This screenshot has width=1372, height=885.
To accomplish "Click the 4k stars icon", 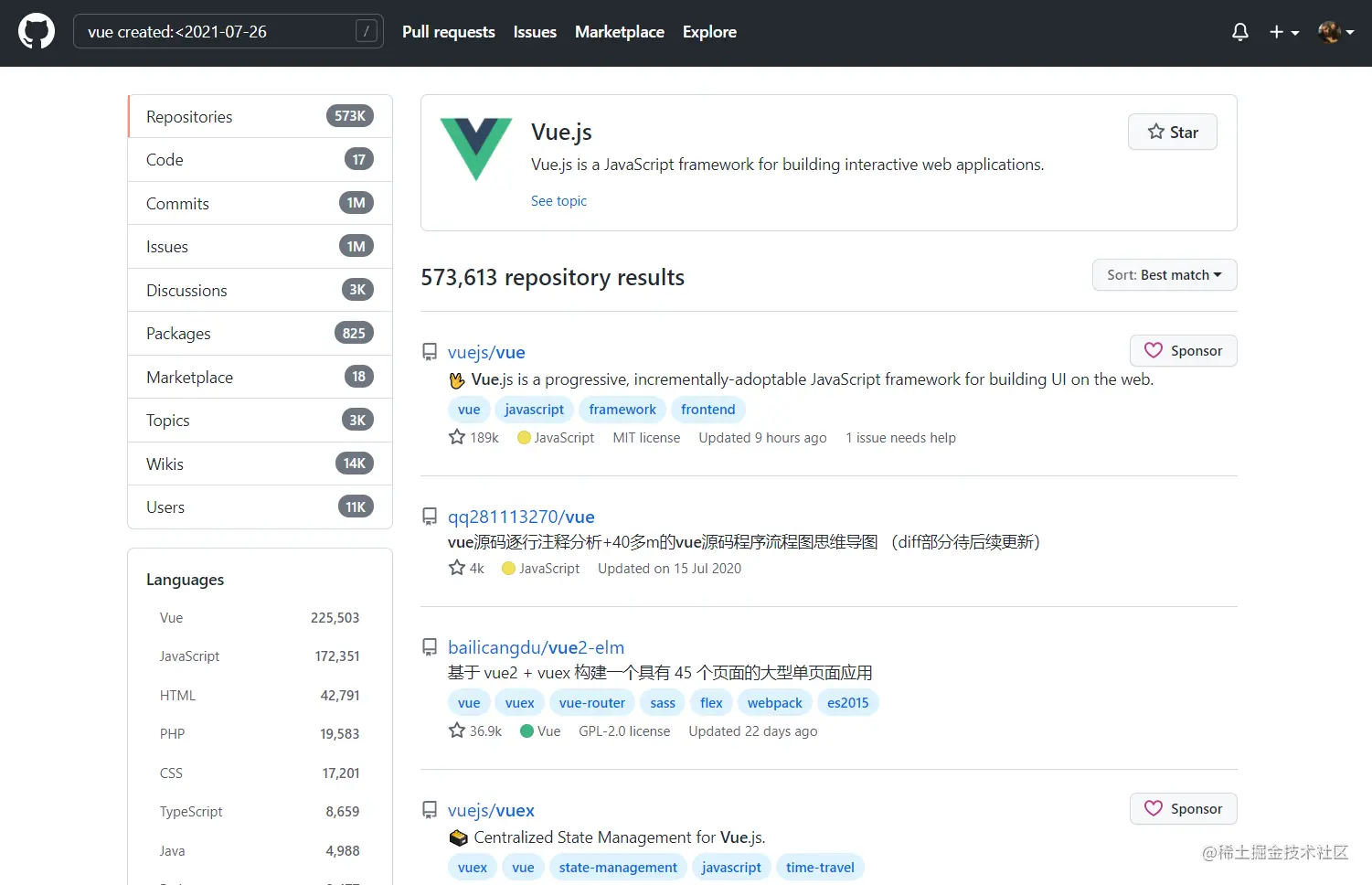I will tap(457, 568).
